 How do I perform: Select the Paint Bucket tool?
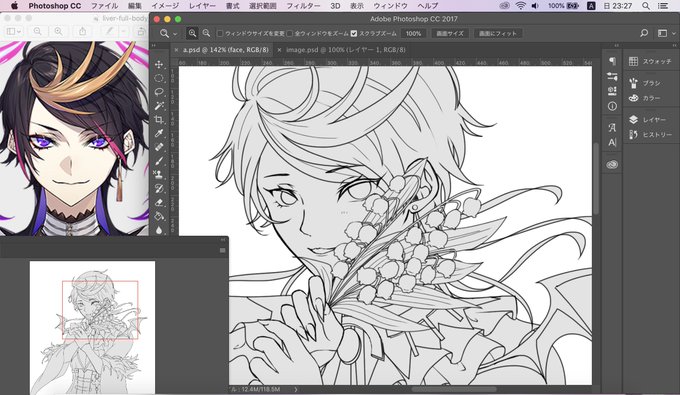click(159, 216)
